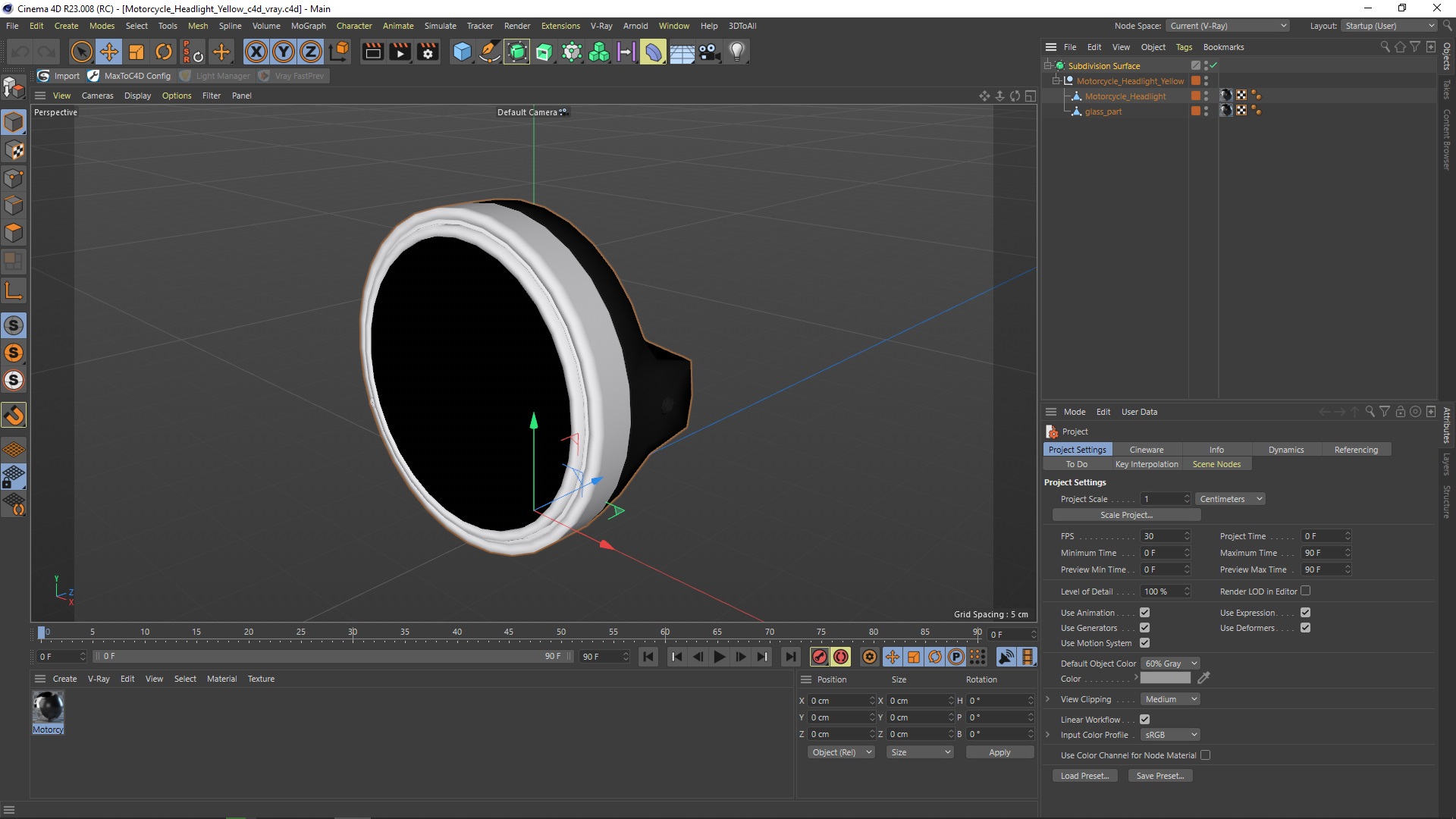
Task: Activate the Move tool
Action: coord(109,52)
